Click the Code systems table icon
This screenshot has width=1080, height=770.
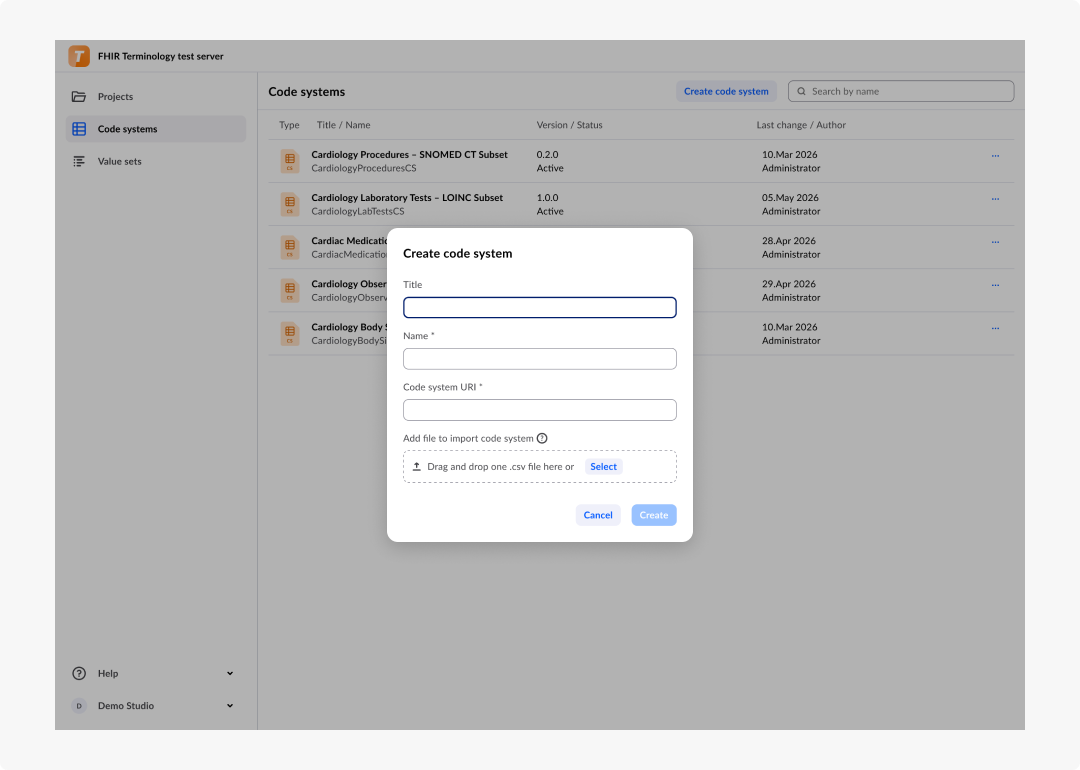(79, 129)
